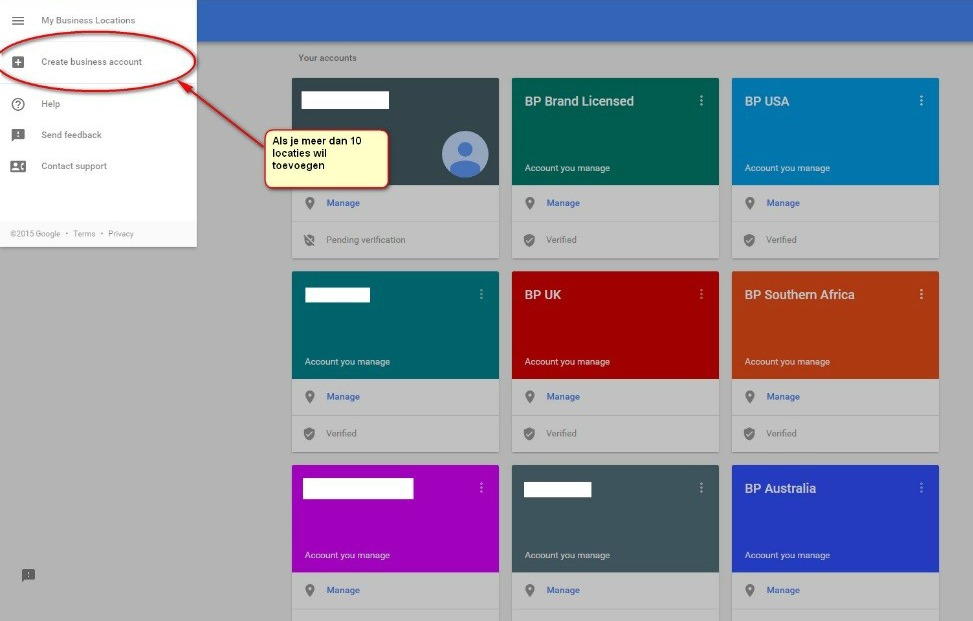The height and width of the screenshot is (621, 973).
Task: Click Manage under BP USA
Action: coord(783,203)
